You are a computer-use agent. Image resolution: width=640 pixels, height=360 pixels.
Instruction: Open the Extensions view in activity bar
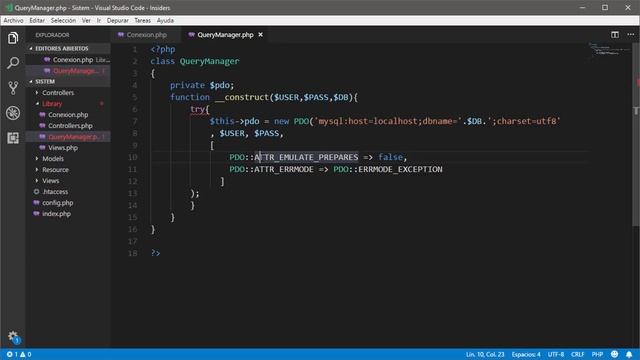(13, 138)
